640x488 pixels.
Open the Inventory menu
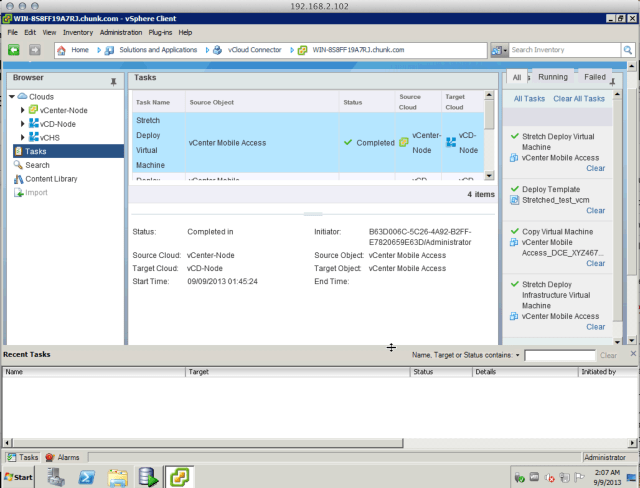(x=78, y=32)
